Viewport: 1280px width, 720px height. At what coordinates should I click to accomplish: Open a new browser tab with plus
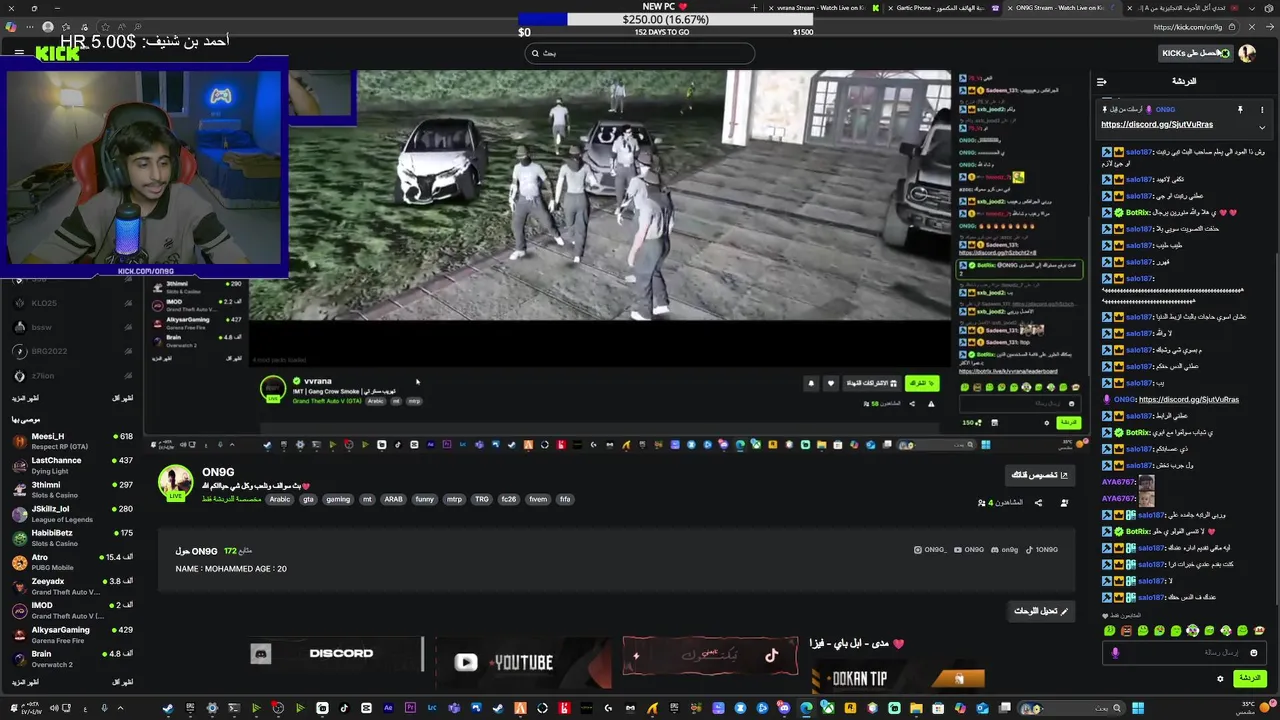755,8
